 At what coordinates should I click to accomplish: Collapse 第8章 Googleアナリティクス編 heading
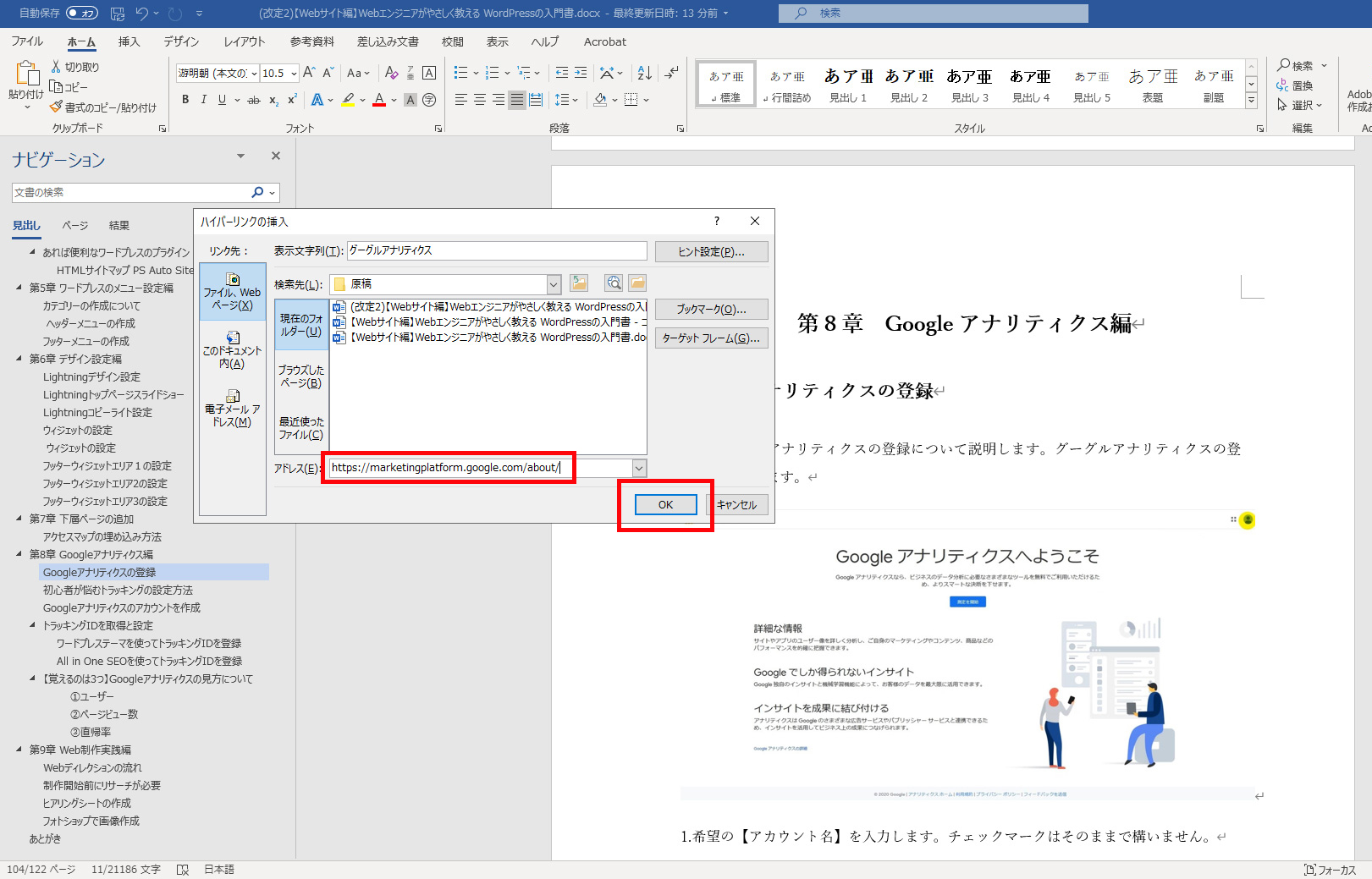[19, 554]
